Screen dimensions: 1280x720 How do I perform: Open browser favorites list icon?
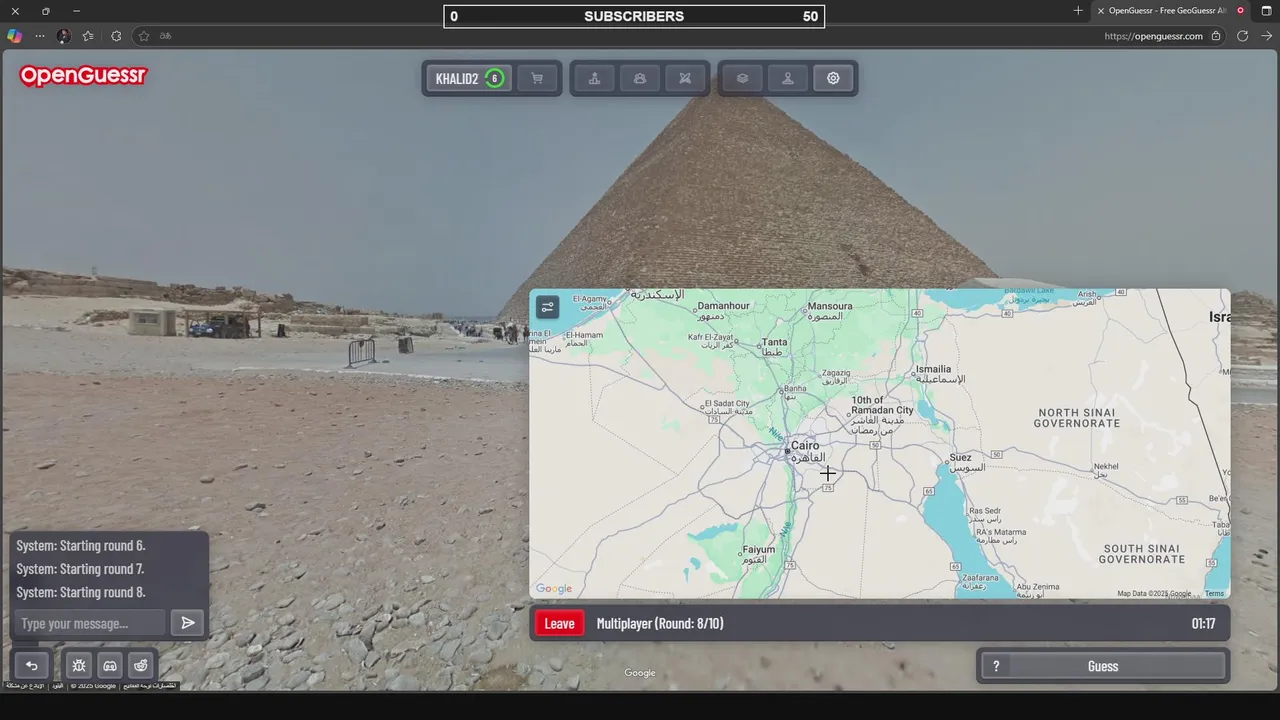(x=88, y=36)
